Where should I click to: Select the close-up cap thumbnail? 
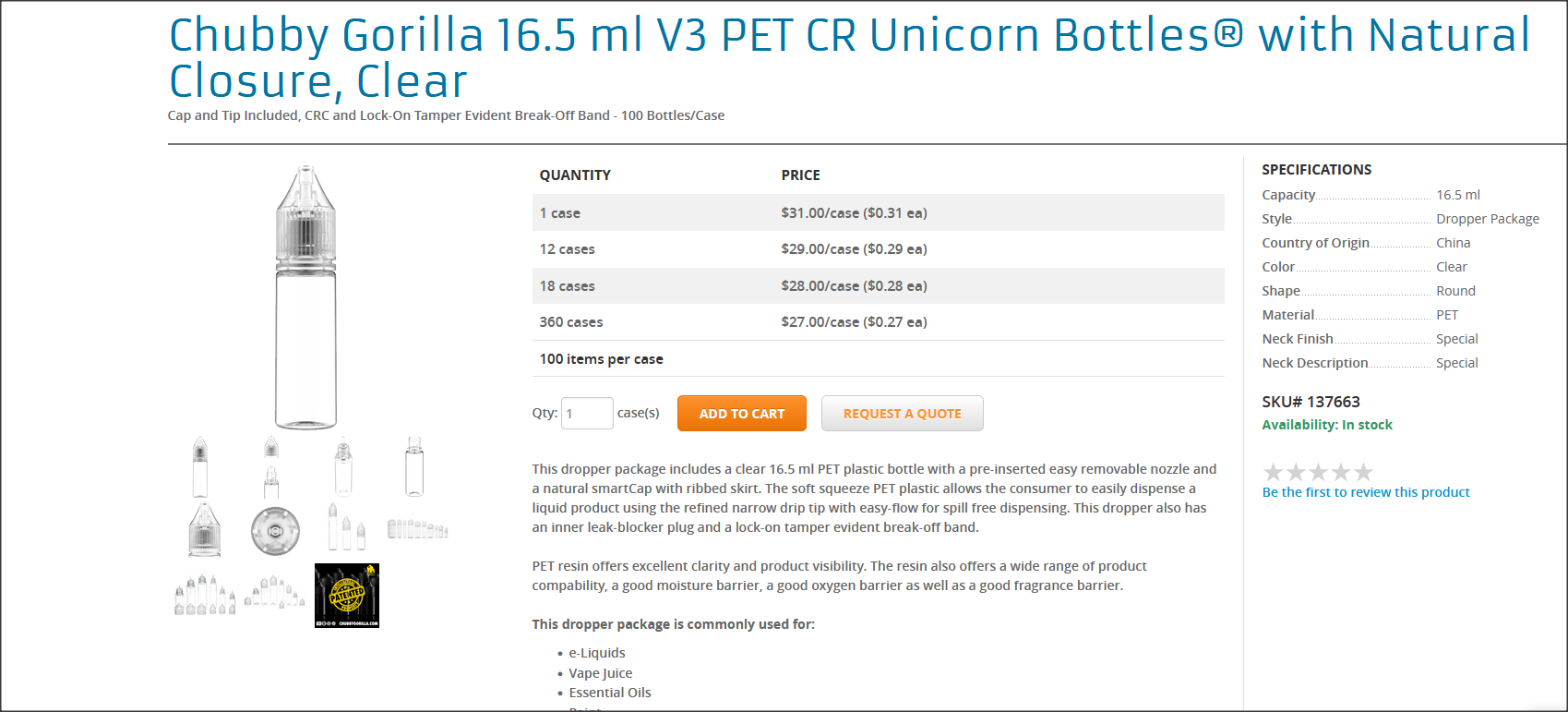point(204,530)
